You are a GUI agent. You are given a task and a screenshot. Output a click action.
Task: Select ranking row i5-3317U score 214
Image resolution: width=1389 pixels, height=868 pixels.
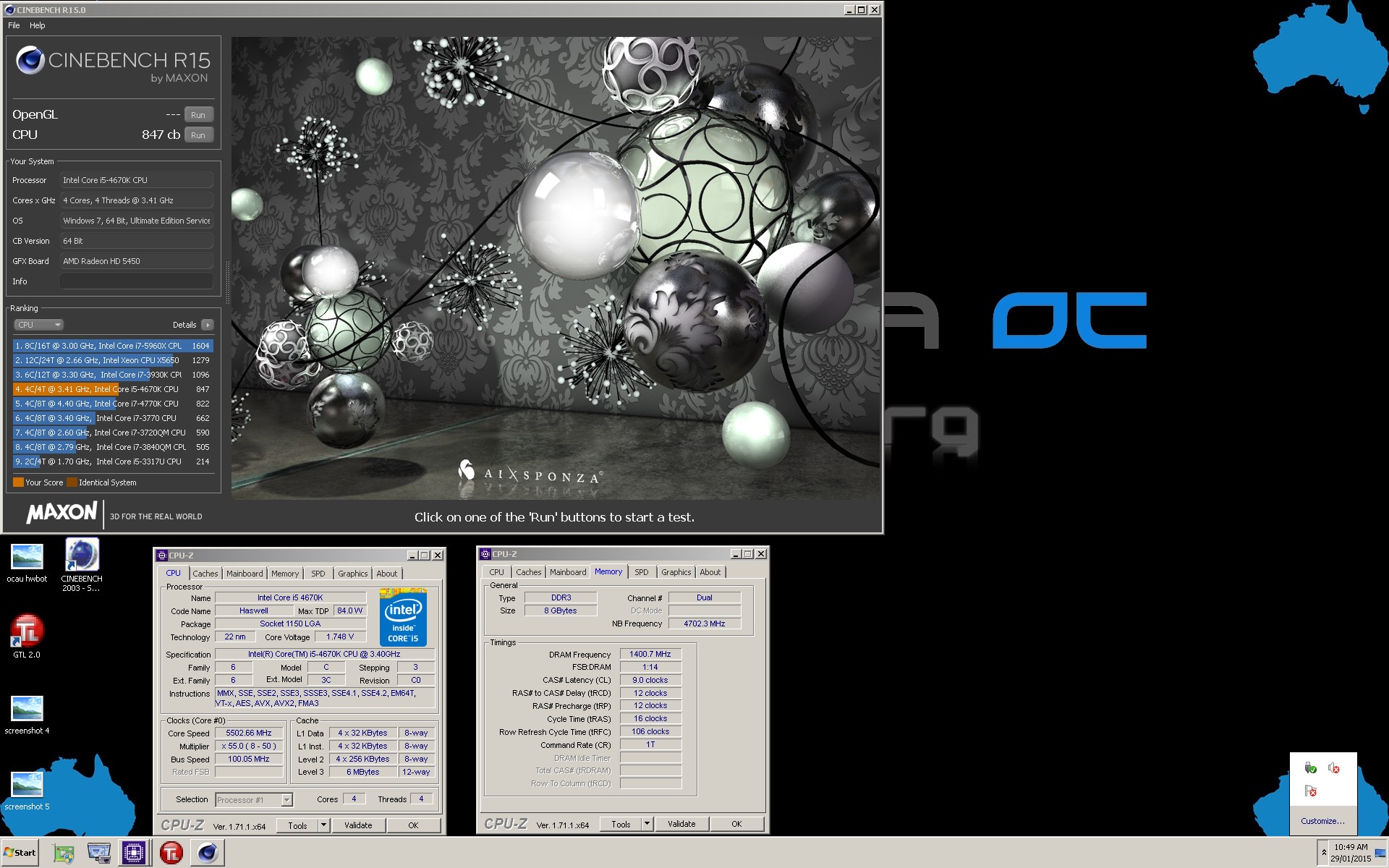pos(113,461)
